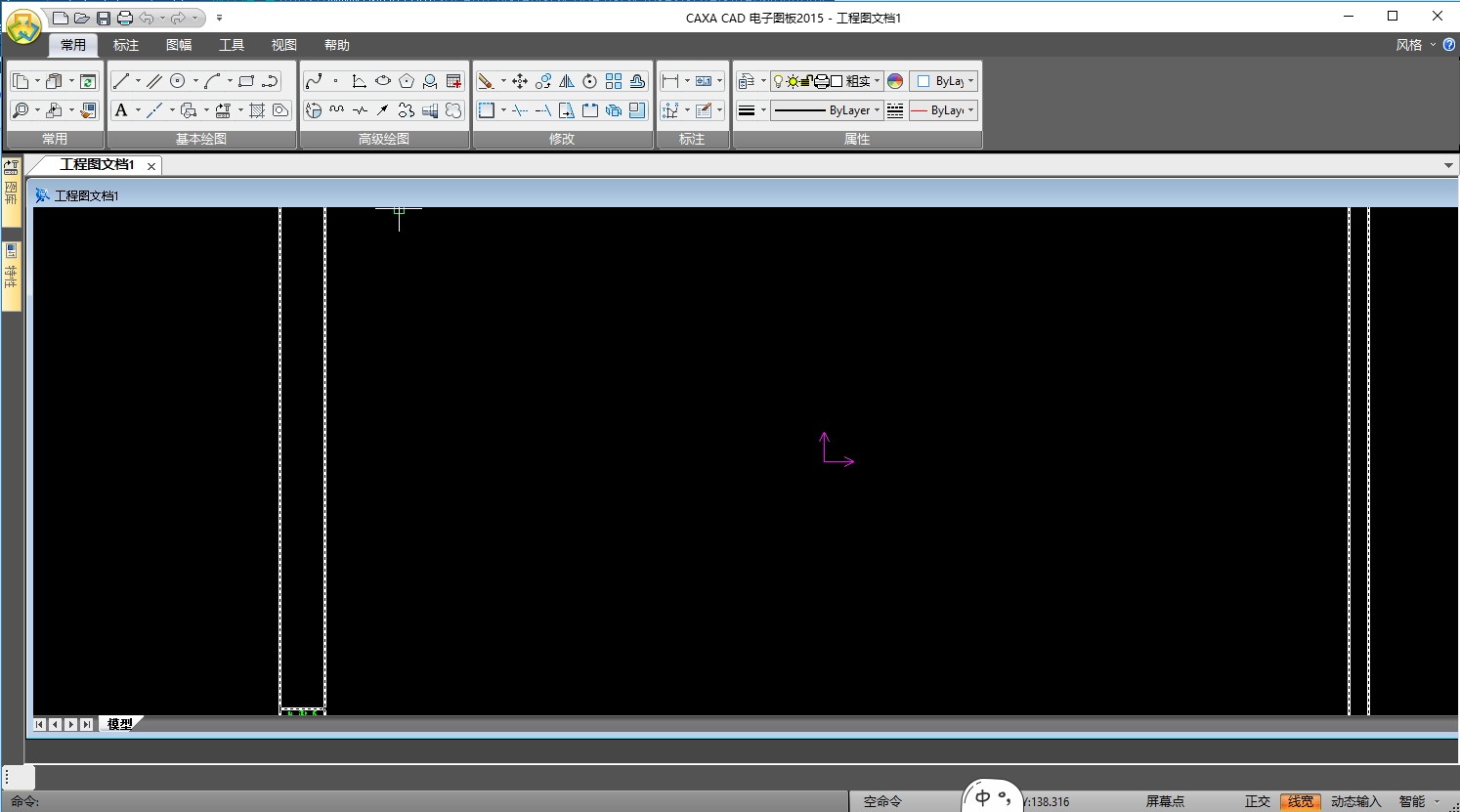Switch to the 常用 ribbon tab
The width and height of the screenshot is (1460, 812).
[73, 45]
